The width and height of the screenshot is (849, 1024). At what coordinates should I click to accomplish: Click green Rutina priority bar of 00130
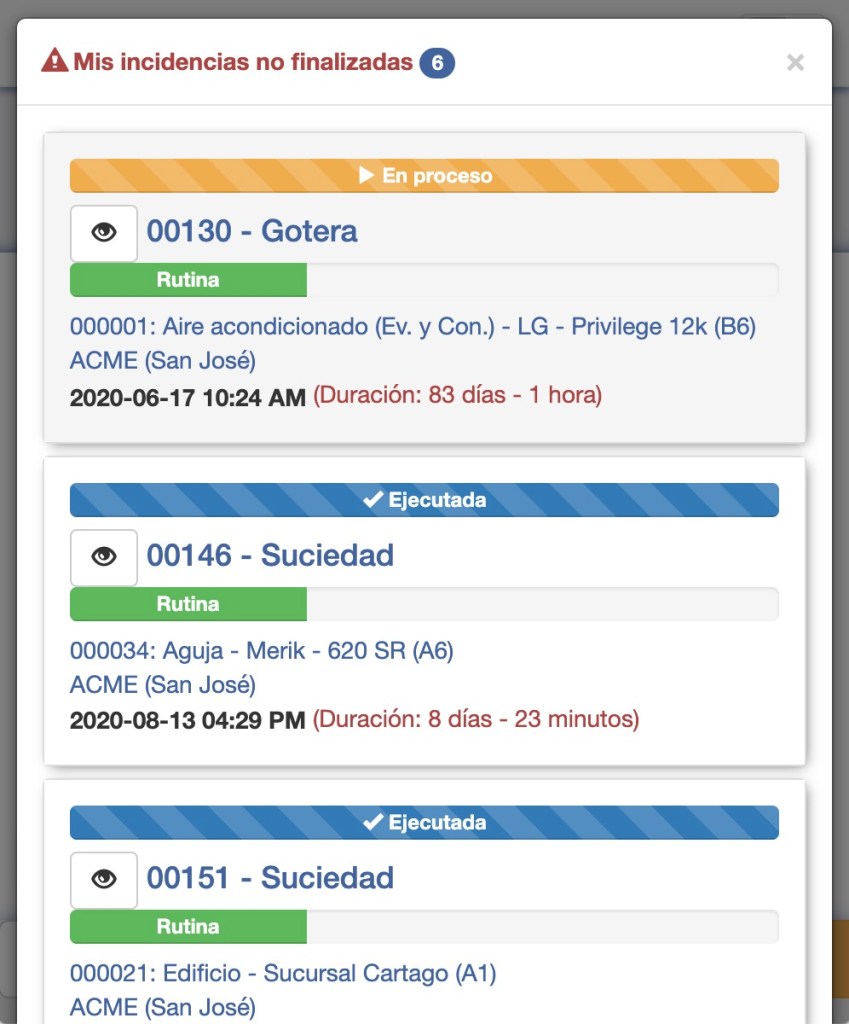point(188,280)
